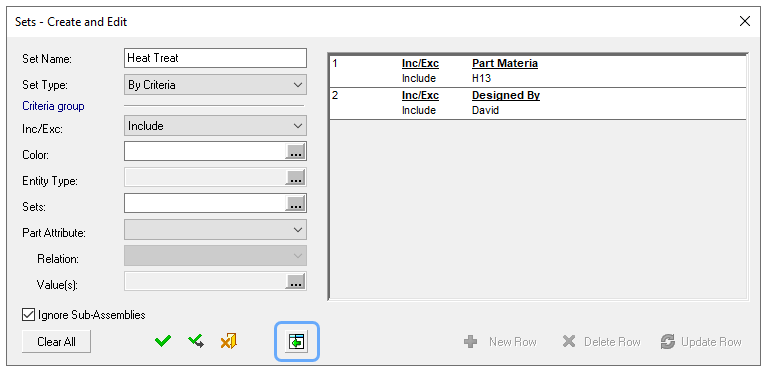
Task: Click the highlighted add-to-table arrow icon
Action: (296, 342)
